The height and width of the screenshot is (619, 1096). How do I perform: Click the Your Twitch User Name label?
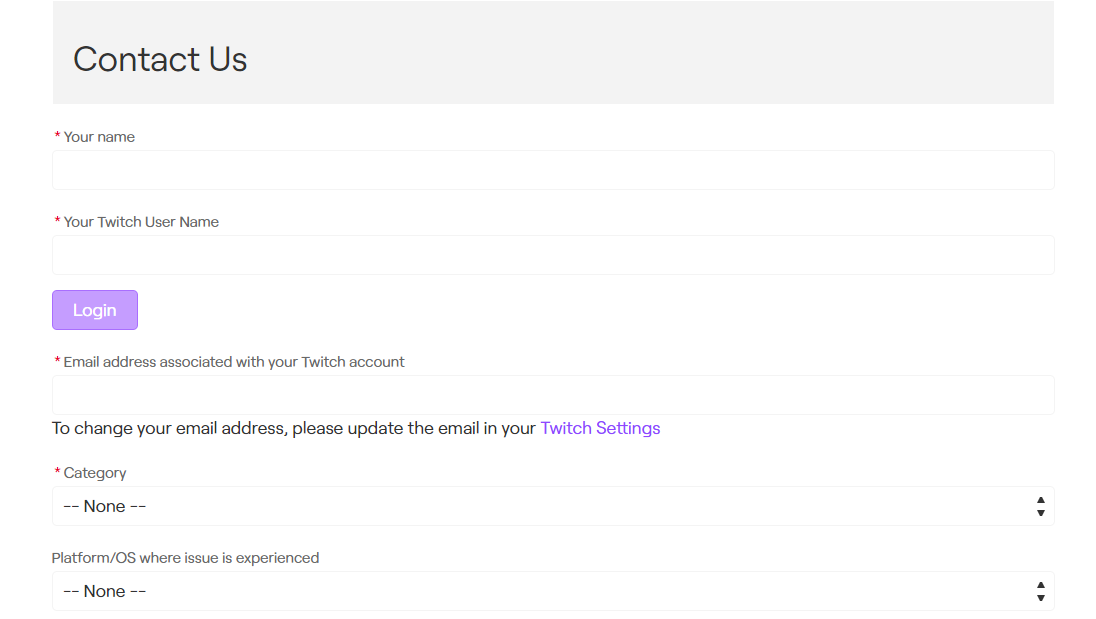pos(141,222)
